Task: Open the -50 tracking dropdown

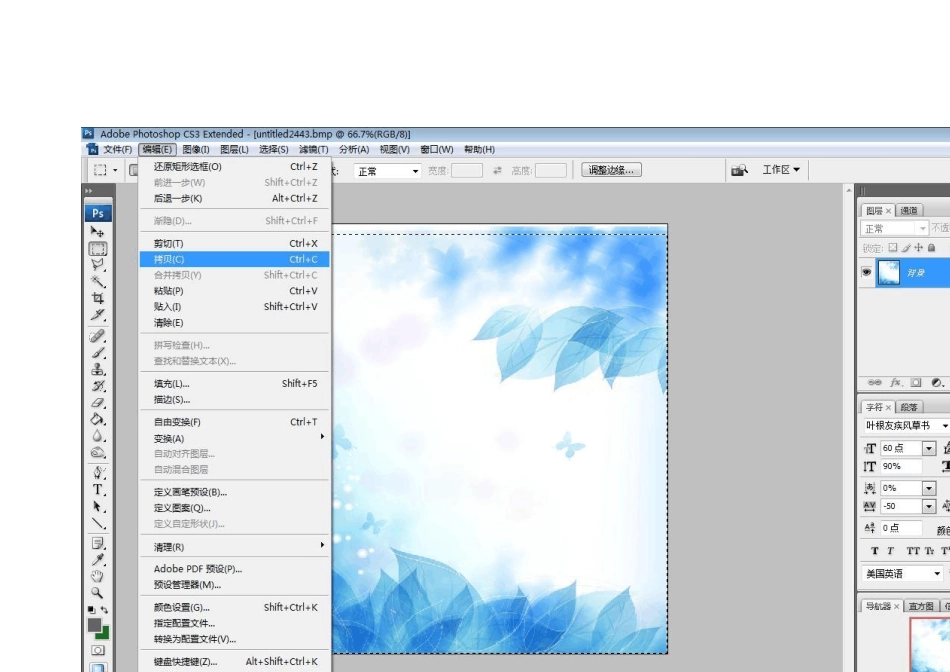Action: coord(929,506)
